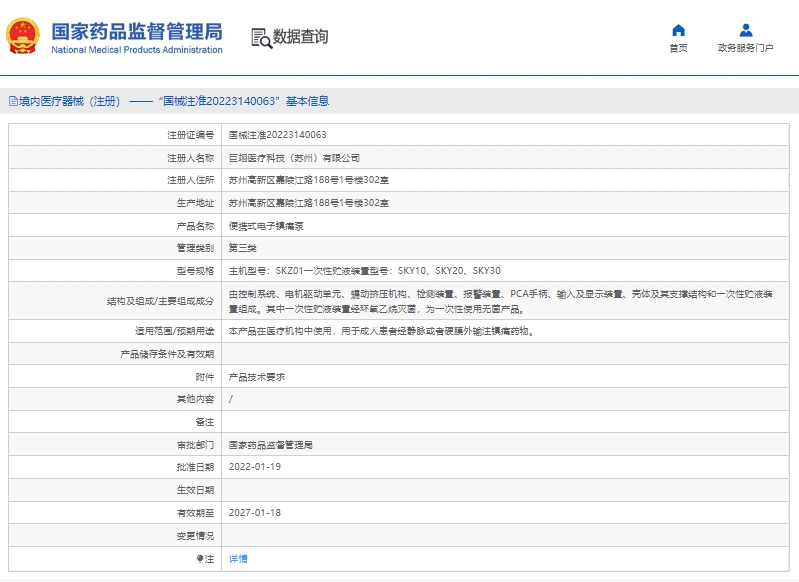This screenshot has height=582, width=799.
Task: Click the 国家药品监督管理局 site title
Action: [136, 31]
